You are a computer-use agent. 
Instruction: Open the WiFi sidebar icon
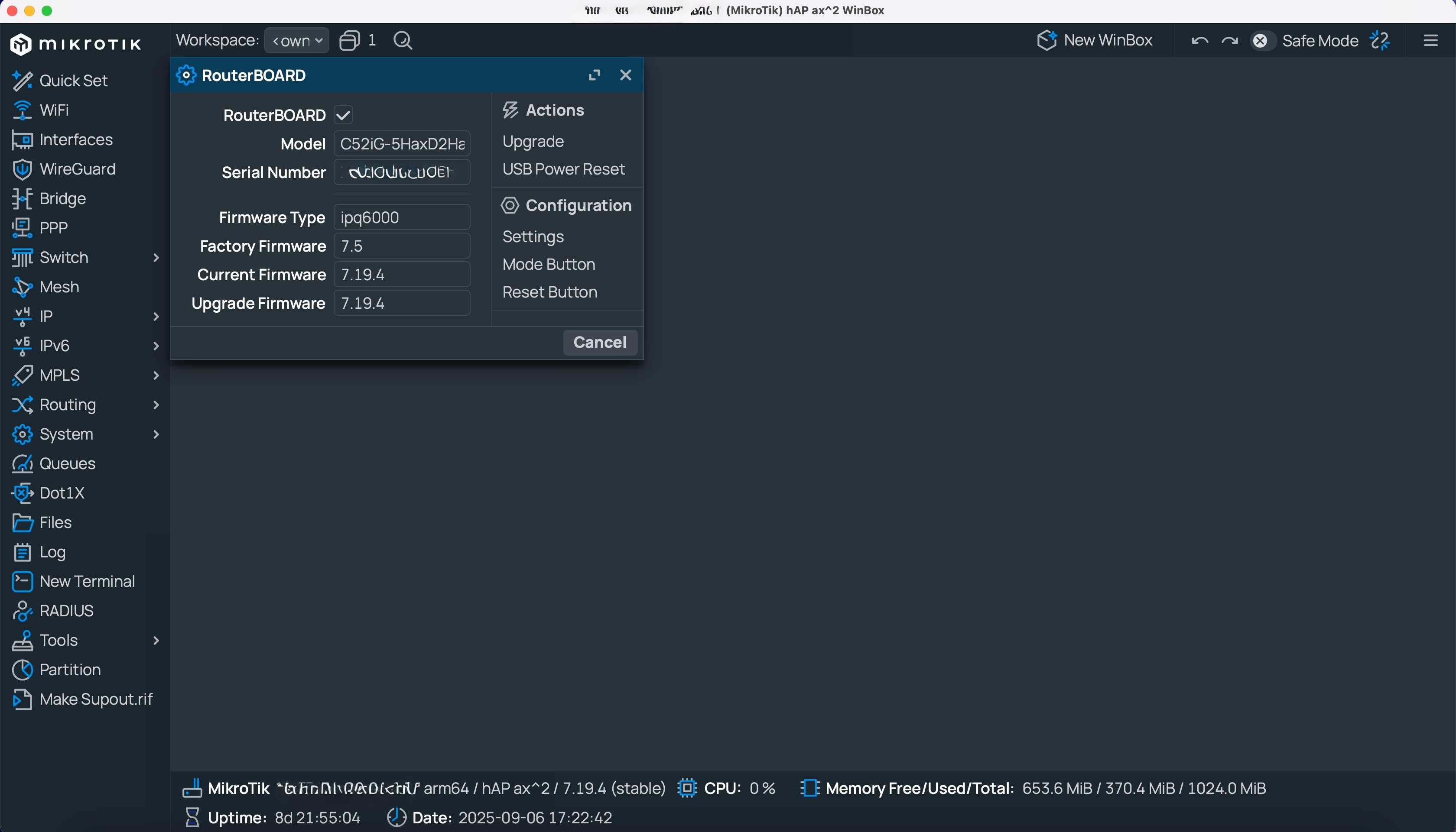tap(22, 110)
